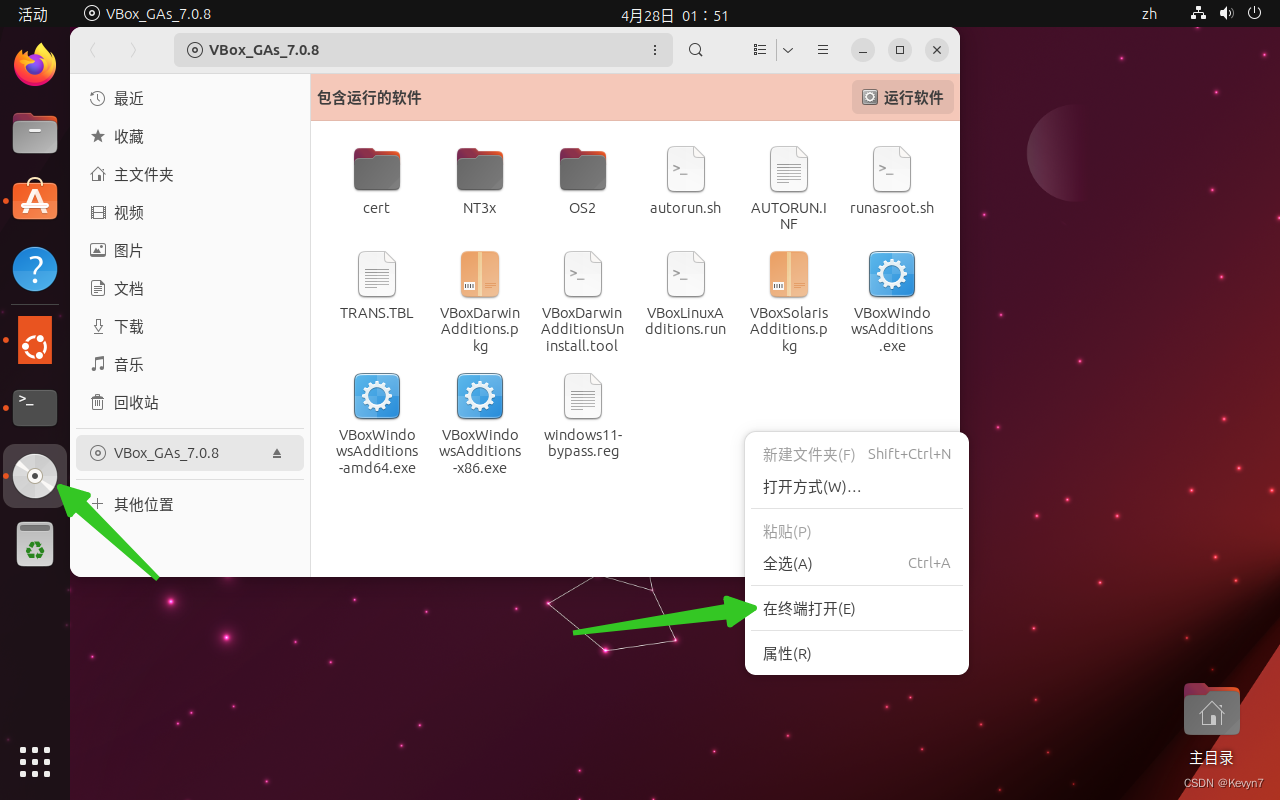1280x800 pixels.
Task: Click 新建文件夹(F) in context menu
Action: 857,454
